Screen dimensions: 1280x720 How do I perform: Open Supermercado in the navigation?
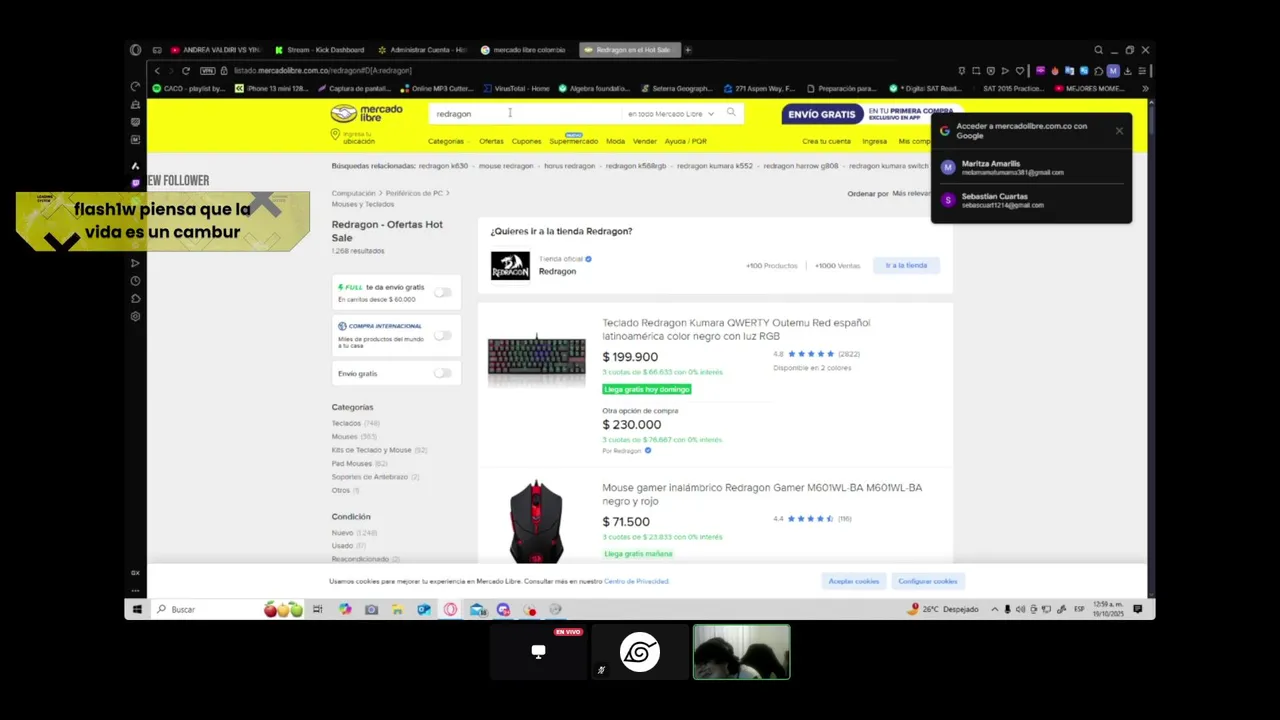pos(573,141)
